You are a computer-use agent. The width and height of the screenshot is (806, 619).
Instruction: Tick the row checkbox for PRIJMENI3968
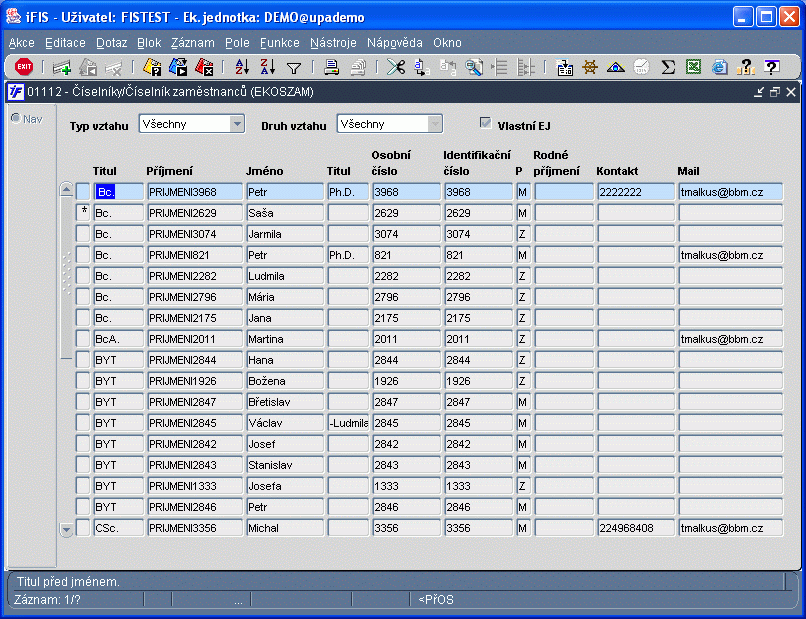click(x=83, y=192)
